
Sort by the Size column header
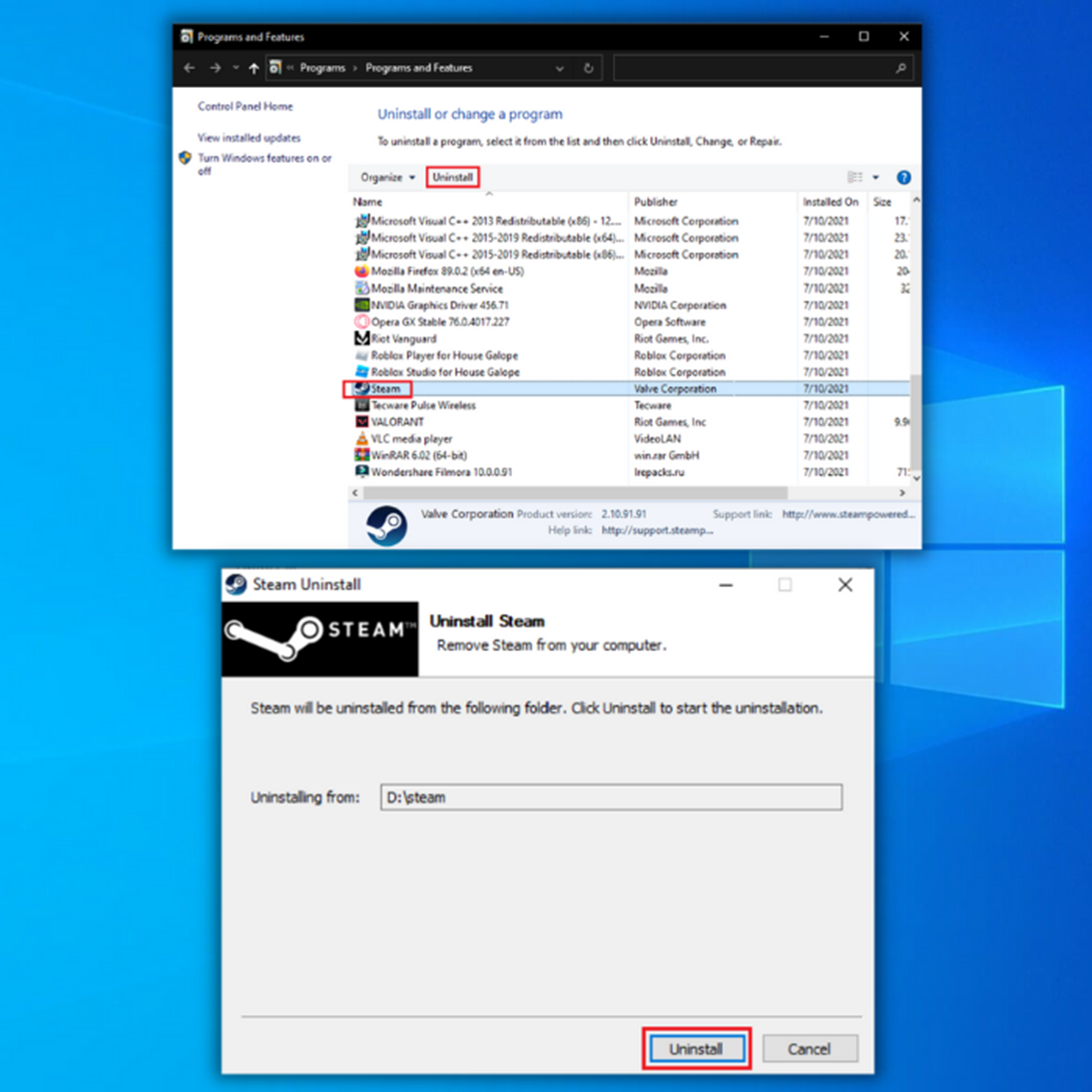881,202
